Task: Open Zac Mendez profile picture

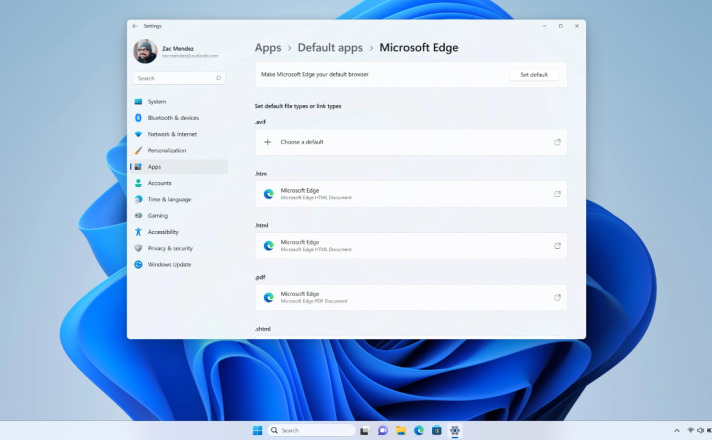Action: click(145, 51)
